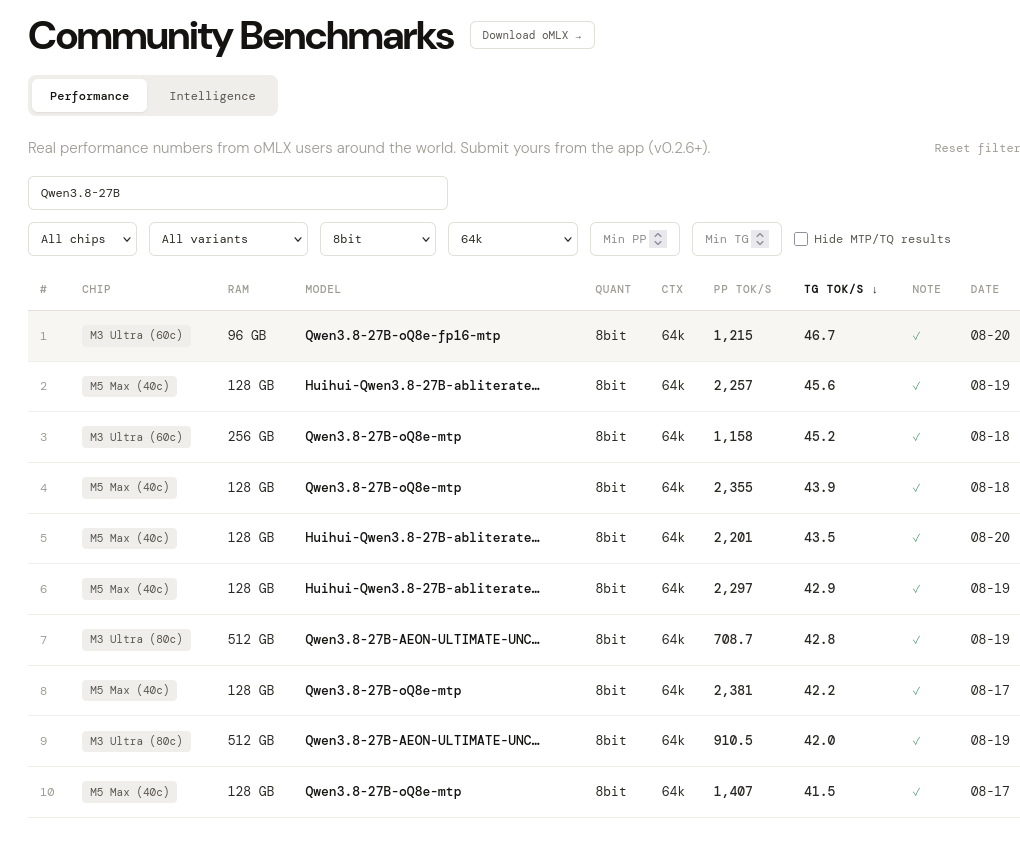Enable Hide MTP/TQ results checkbox

pyautogui.click(x=801, y=239)
